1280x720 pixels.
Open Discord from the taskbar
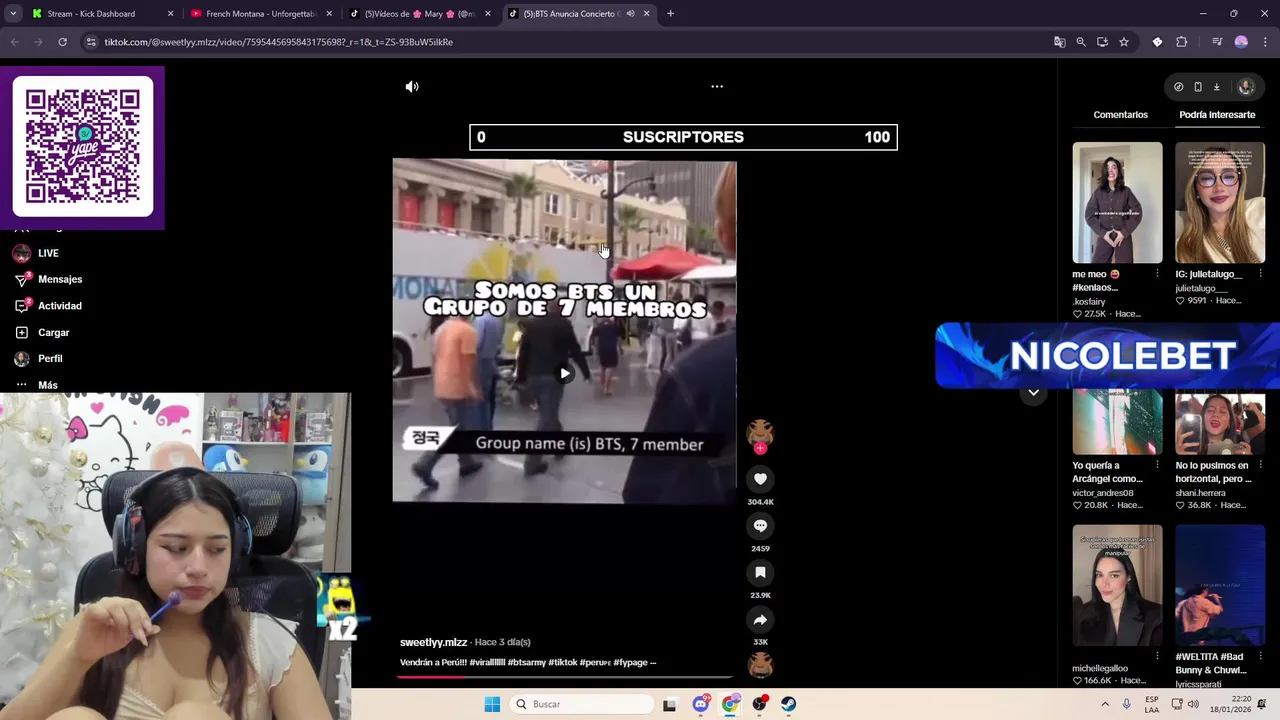coord(700,704)
